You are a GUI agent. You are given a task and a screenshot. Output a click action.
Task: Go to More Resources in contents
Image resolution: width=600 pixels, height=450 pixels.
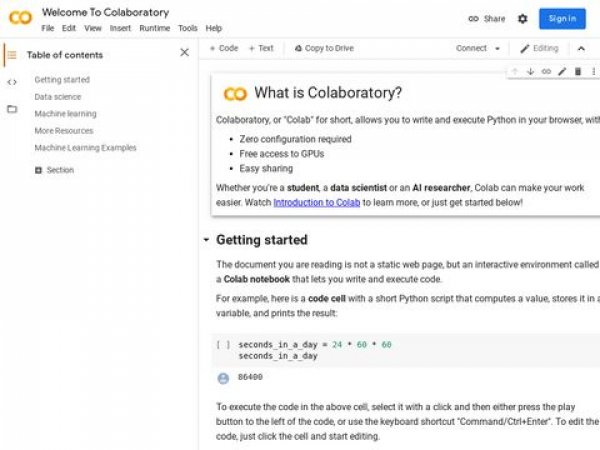point(64,131)
